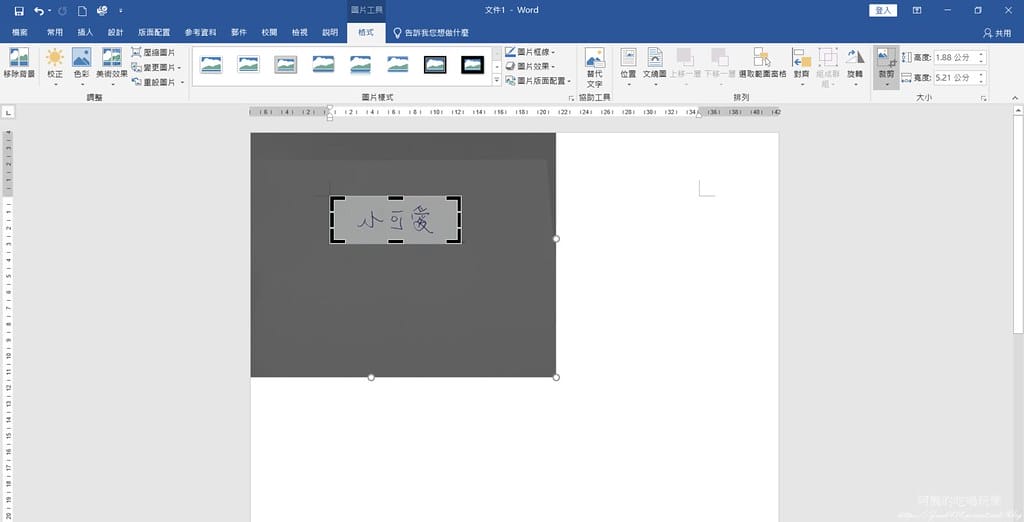Open the undo history dropdown arrow

point(50,10)
